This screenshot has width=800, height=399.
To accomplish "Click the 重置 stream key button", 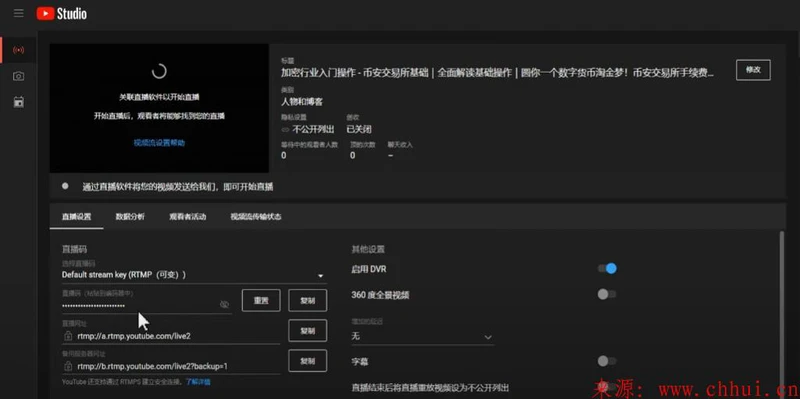I will (x=261, y=301).
